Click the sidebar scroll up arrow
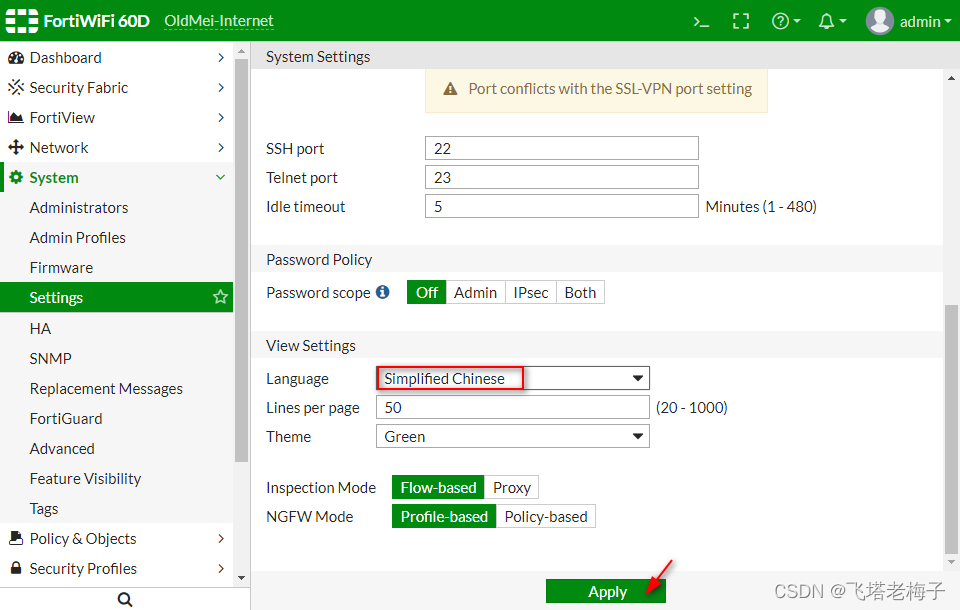 point(241,51)
